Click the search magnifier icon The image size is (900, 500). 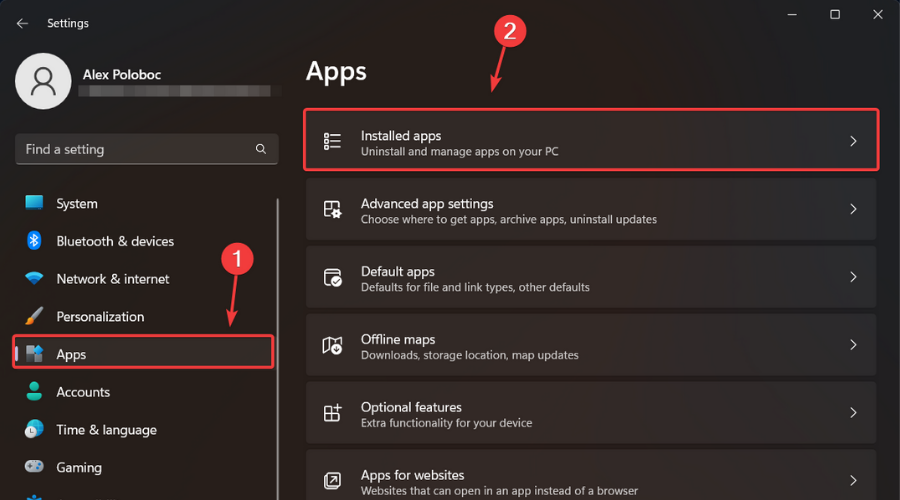pos(261,149)
